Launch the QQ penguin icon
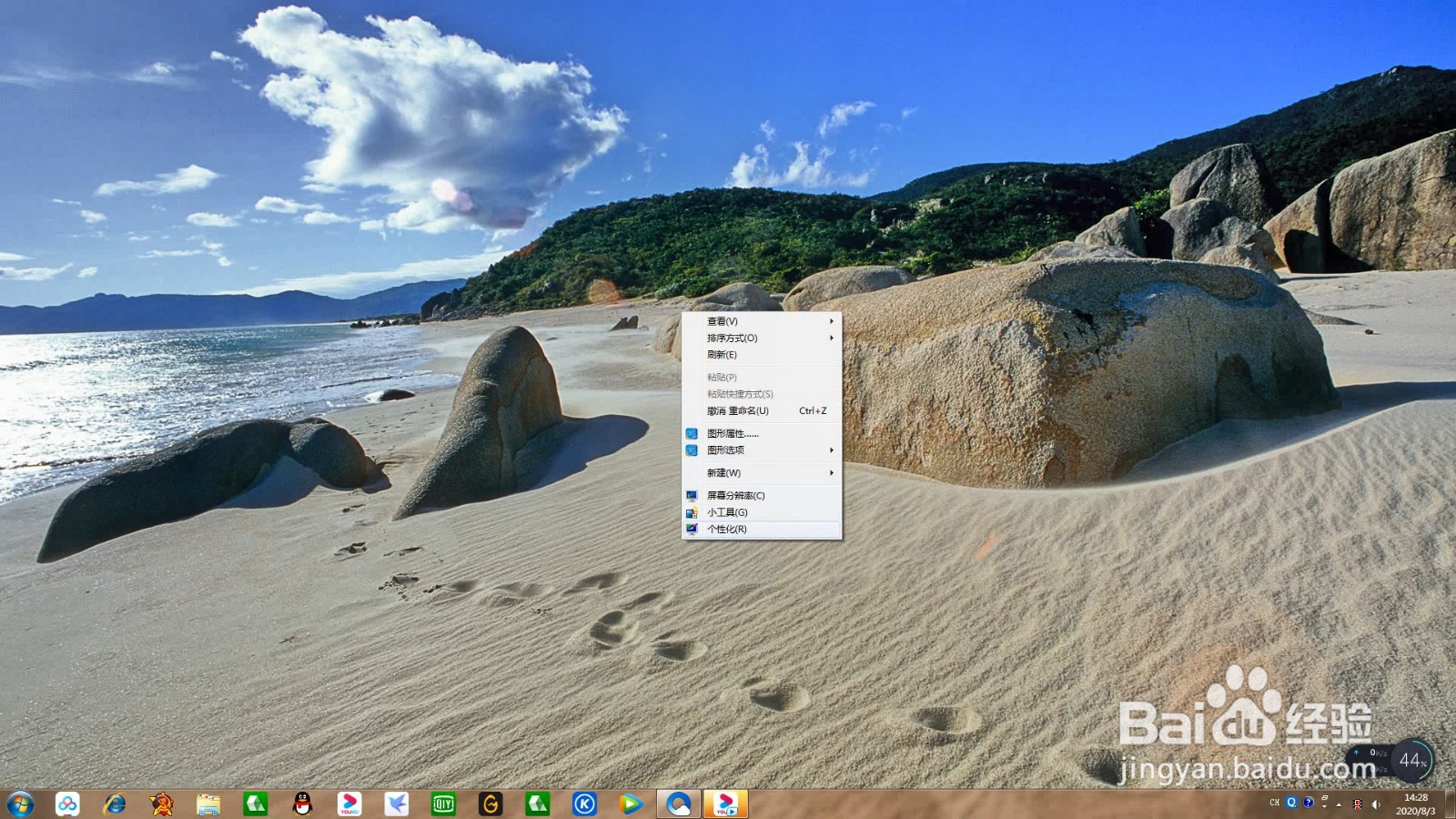 [x=303, y=804]
